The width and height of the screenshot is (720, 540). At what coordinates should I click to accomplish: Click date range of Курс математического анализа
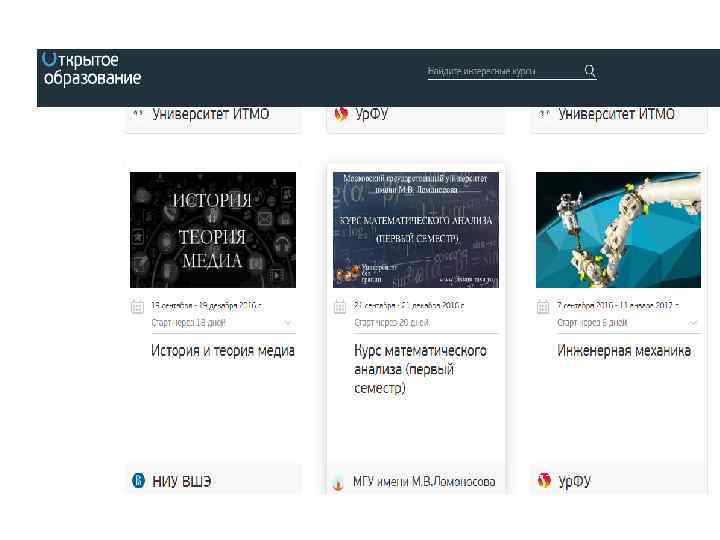[x=409, y=305]
